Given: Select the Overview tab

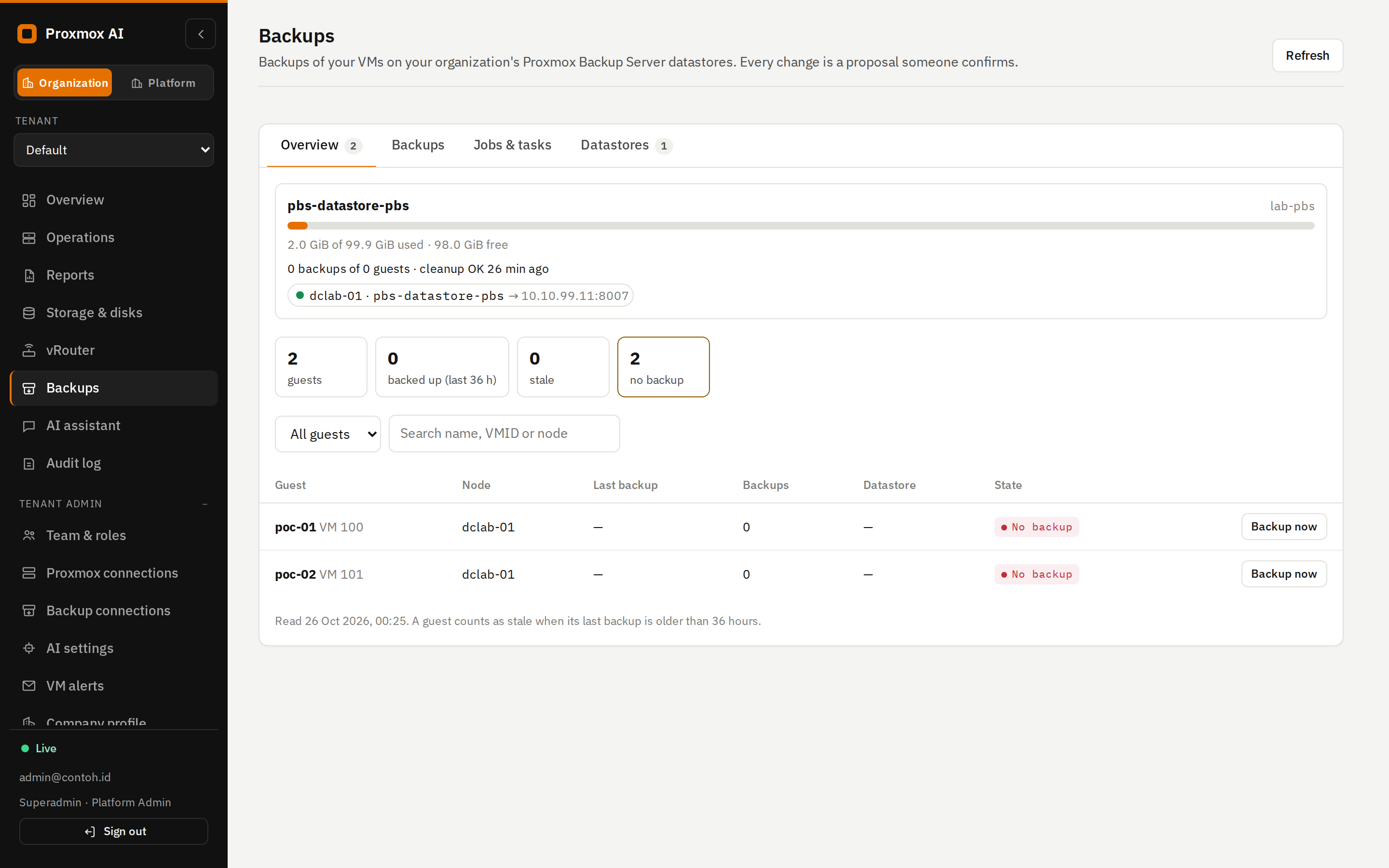Looking at the screenshot, I should coord(321,145).
